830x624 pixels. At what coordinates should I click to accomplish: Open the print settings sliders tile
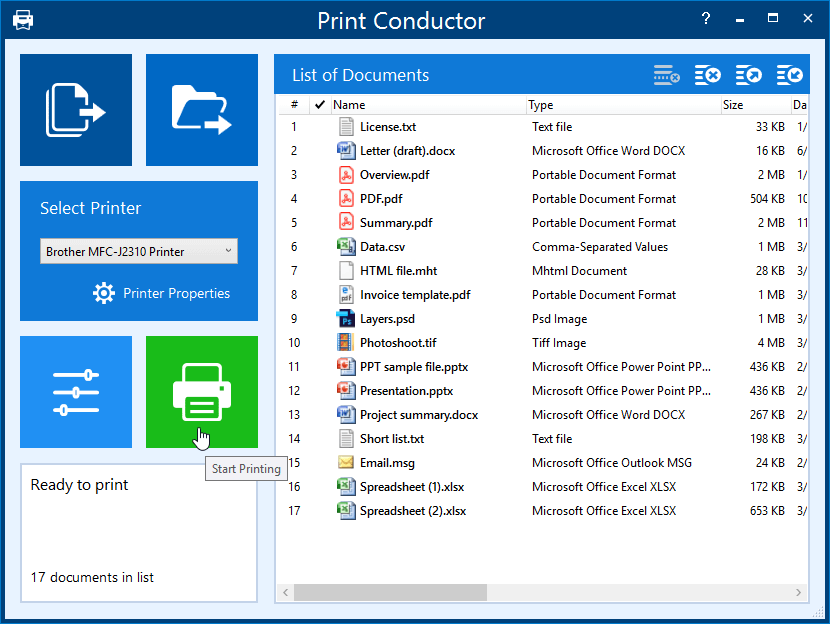[x=76, y=392]
